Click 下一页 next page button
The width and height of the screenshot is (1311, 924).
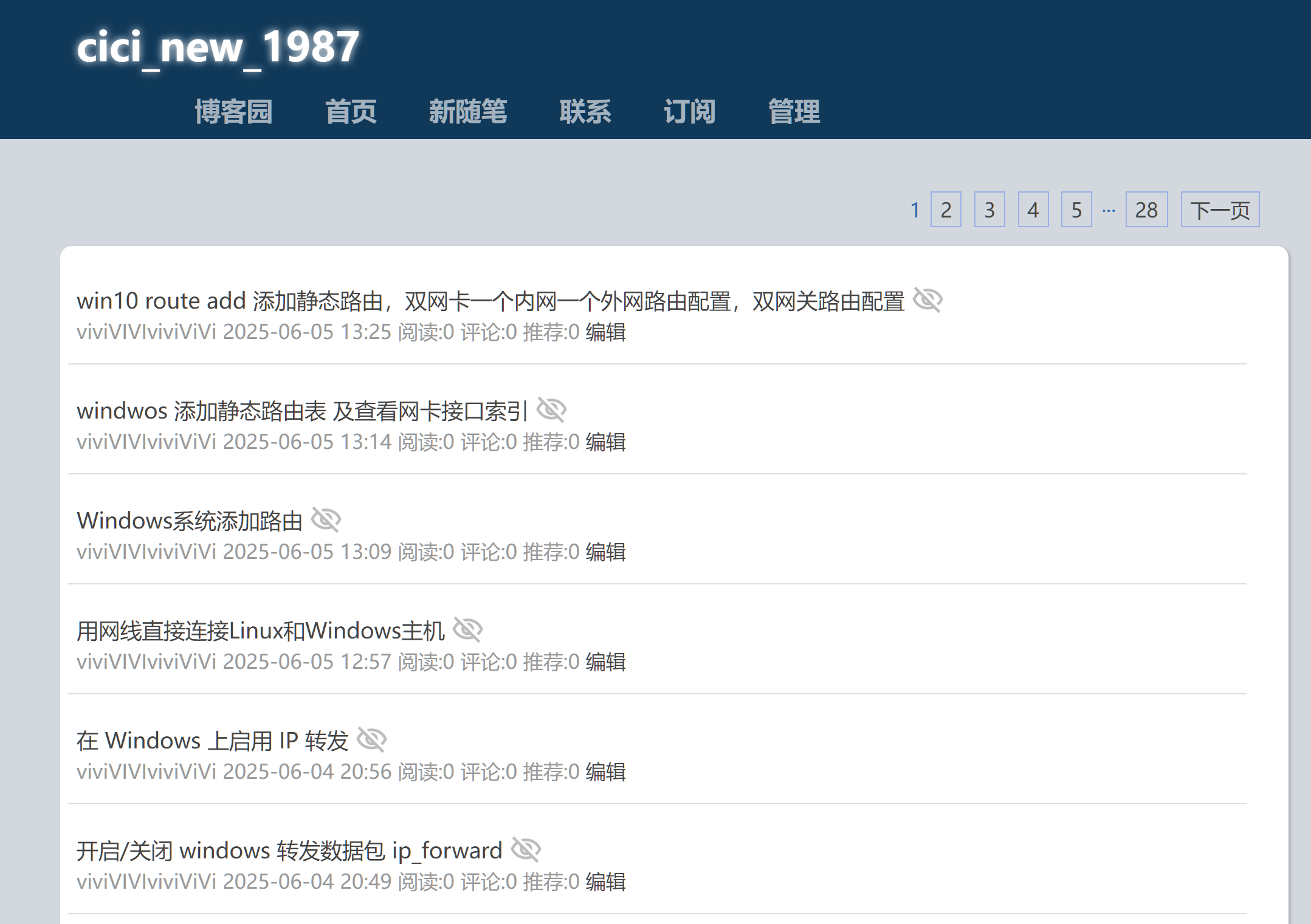coord(1219,210)
